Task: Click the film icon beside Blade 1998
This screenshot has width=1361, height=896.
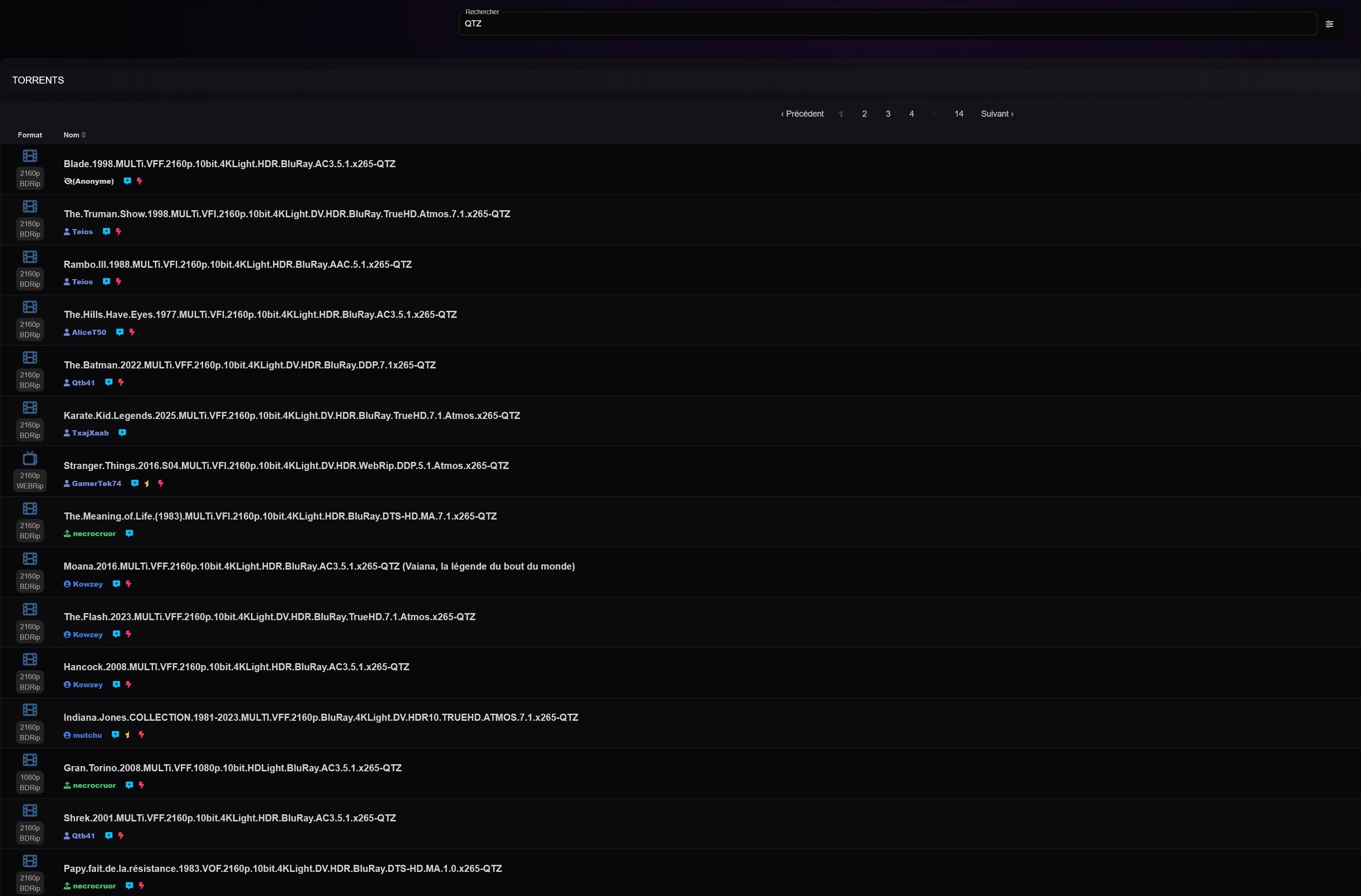Action: click(x=30, y=155)
